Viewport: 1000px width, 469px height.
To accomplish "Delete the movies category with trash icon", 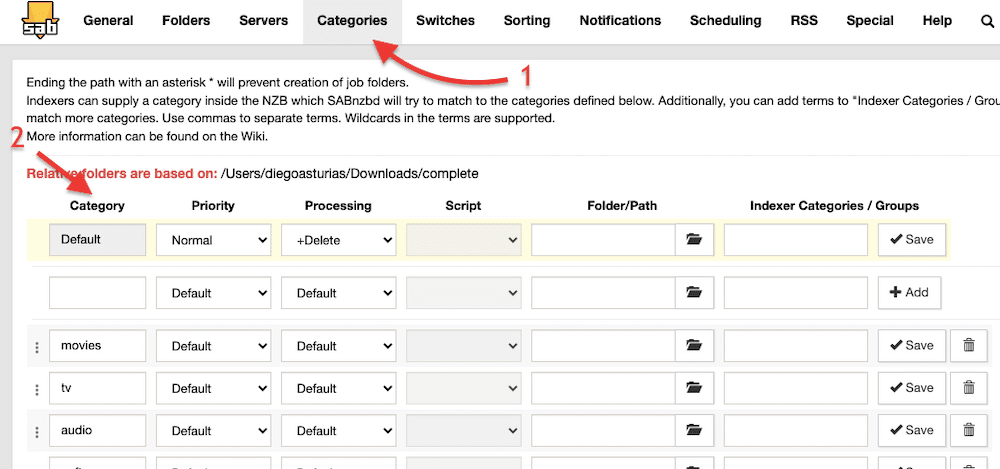I will point(968,346).
